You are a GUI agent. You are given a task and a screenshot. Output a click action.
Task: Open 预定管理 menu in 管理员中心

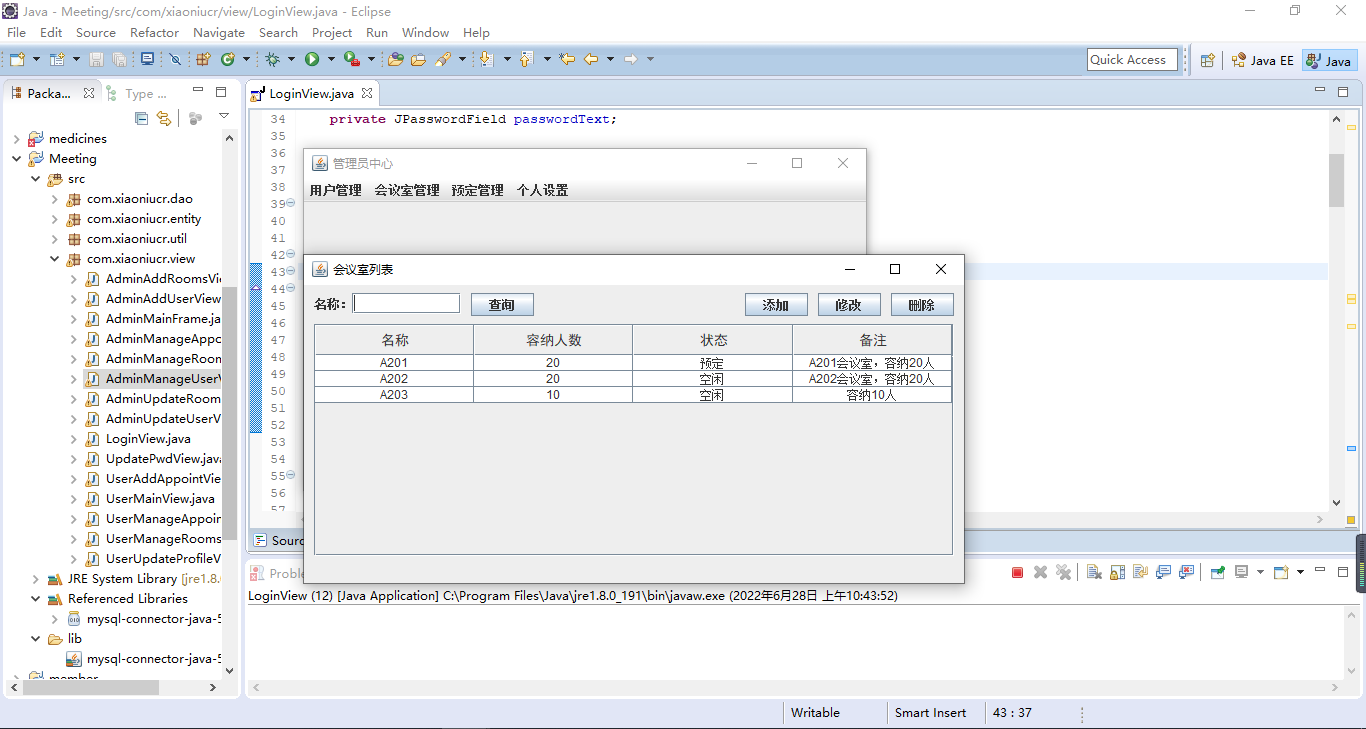click(x=478, y=190)
